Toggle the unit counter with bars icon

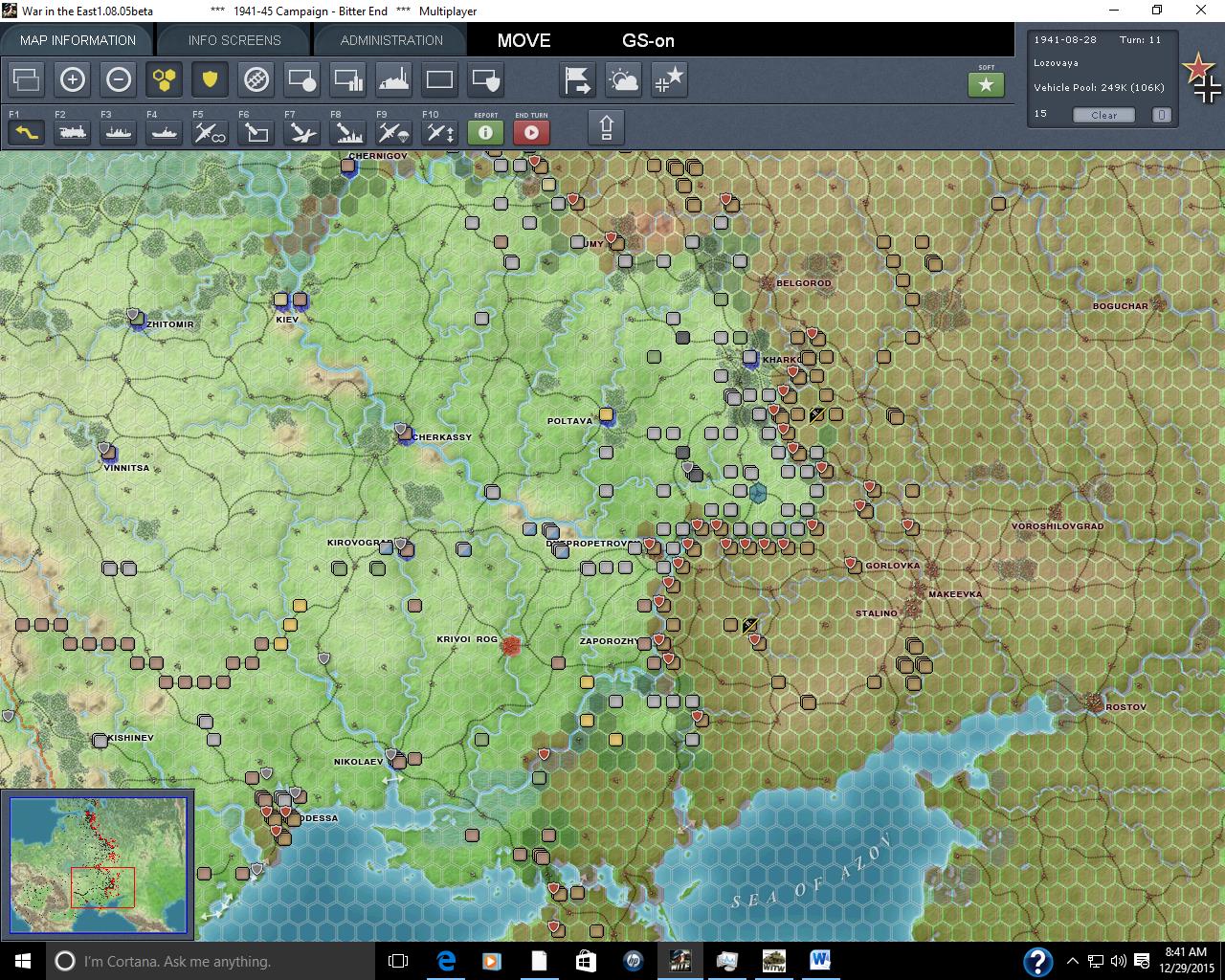[x=348, y=79]
